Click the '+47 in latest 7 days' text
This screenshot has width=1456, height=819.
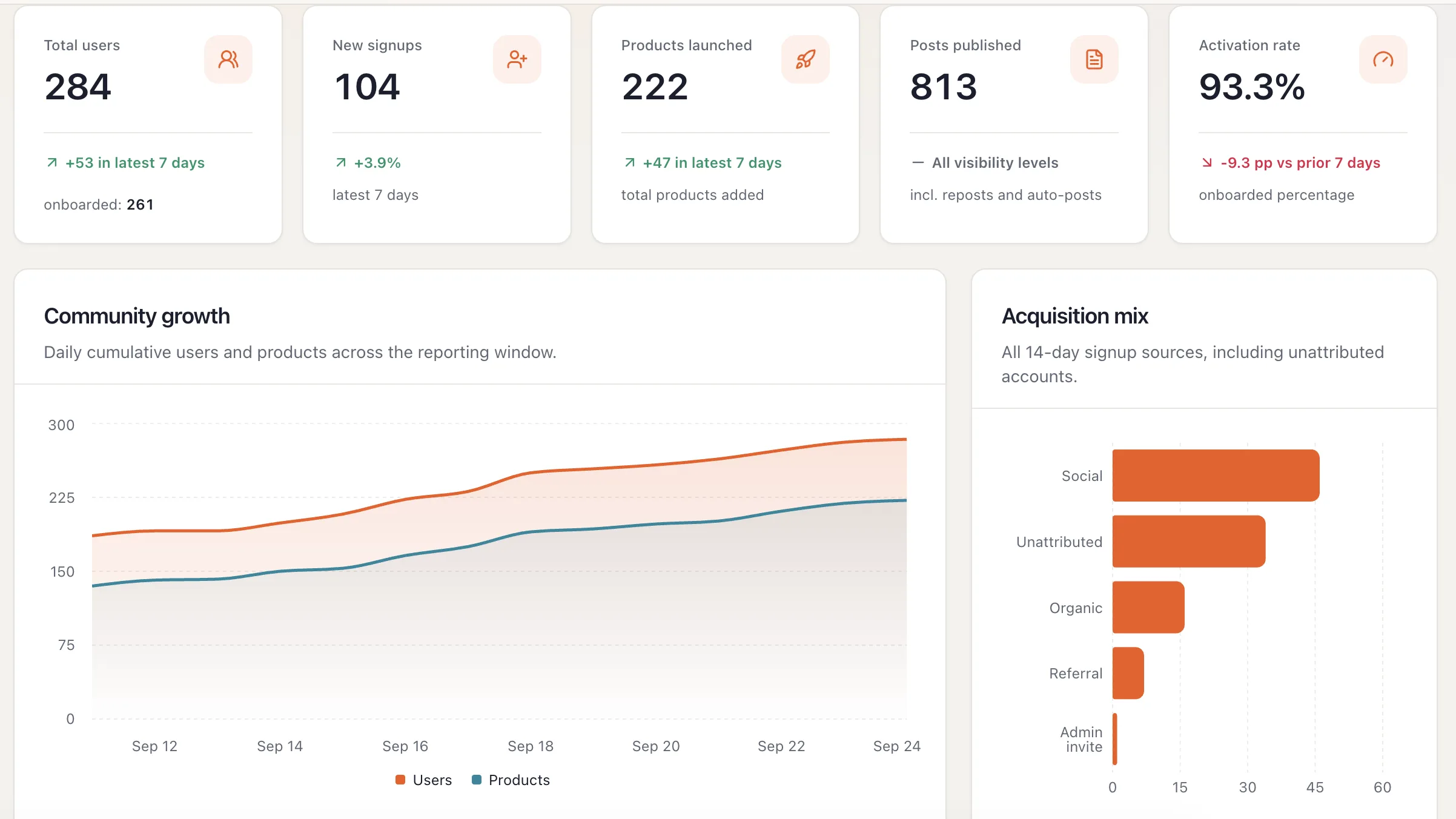[x=712, y=163]
